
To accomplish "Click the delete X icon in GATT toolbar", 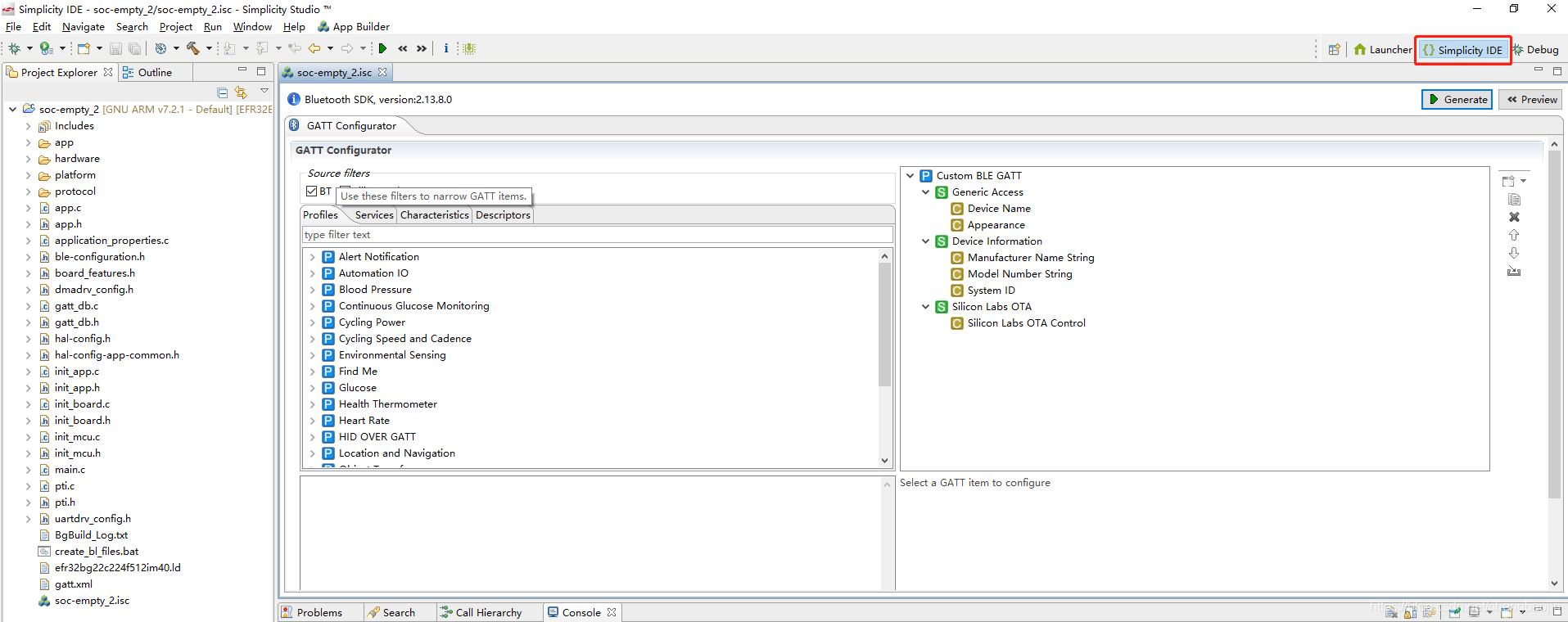I will 1514,217.
